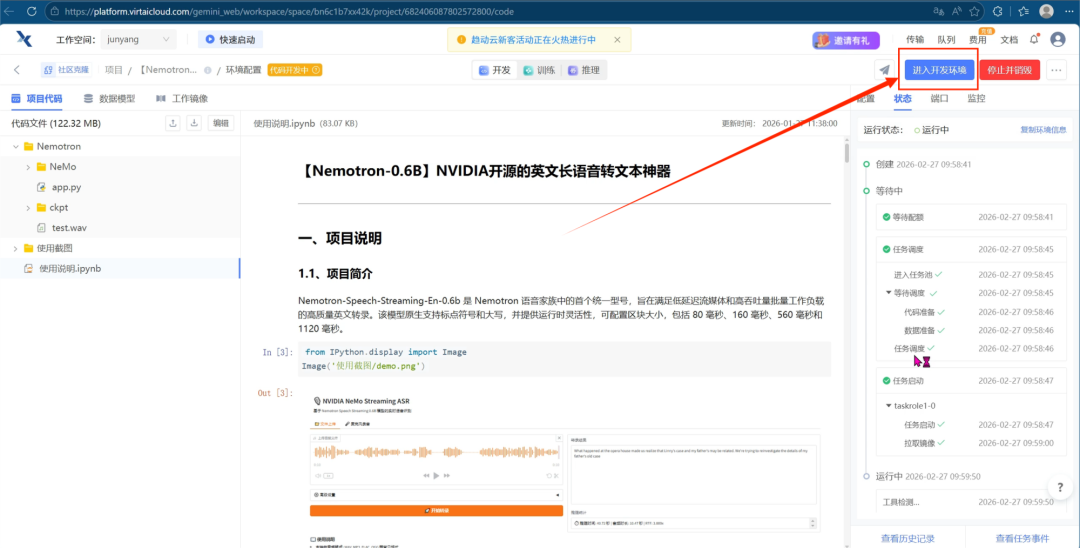Select the 项目代码 tab
1080x548 pixels.
(x=37, y=98)
